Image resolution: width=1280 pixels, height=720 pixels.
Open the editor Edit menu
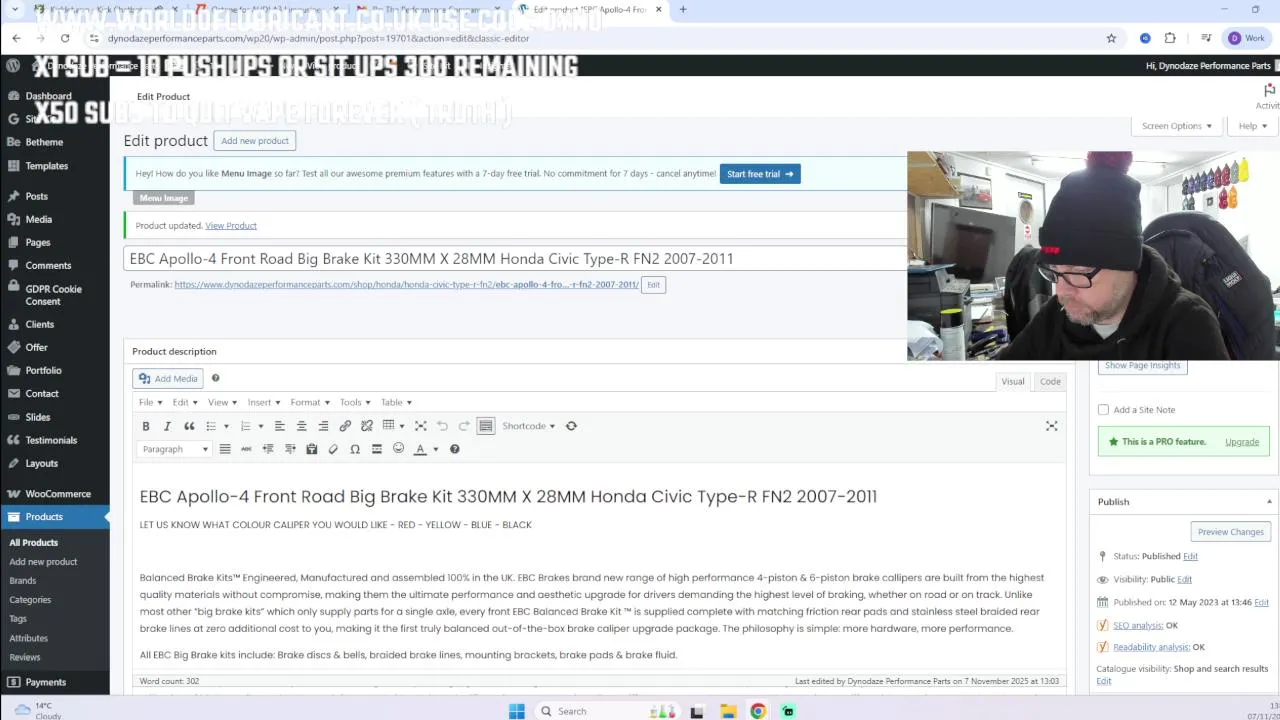(x=184, y=402)
